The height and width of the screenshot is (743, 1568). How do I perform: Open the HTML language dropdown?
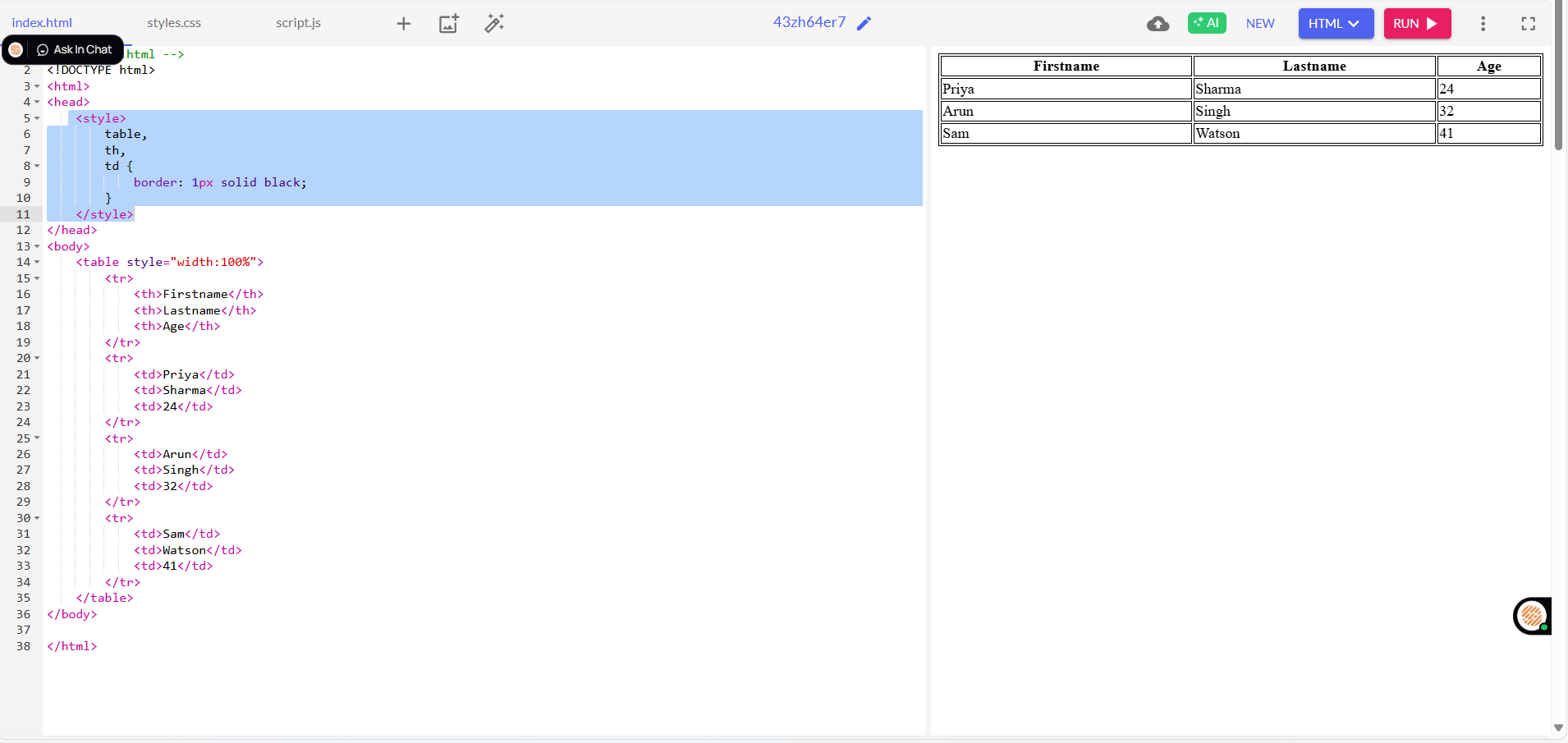(x=1336, y=23)
